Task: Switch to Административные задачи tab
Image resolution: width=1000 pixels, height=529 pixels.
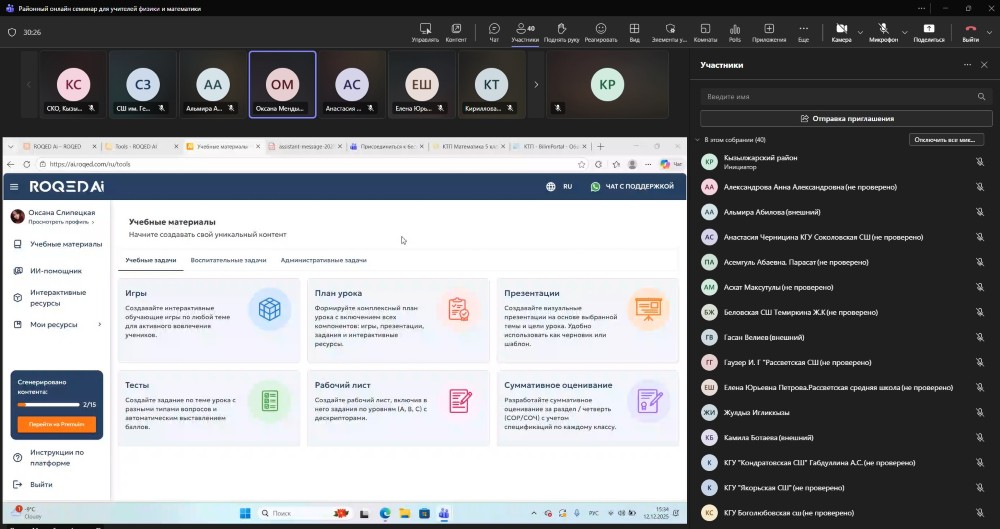Action: pos(323,260)
